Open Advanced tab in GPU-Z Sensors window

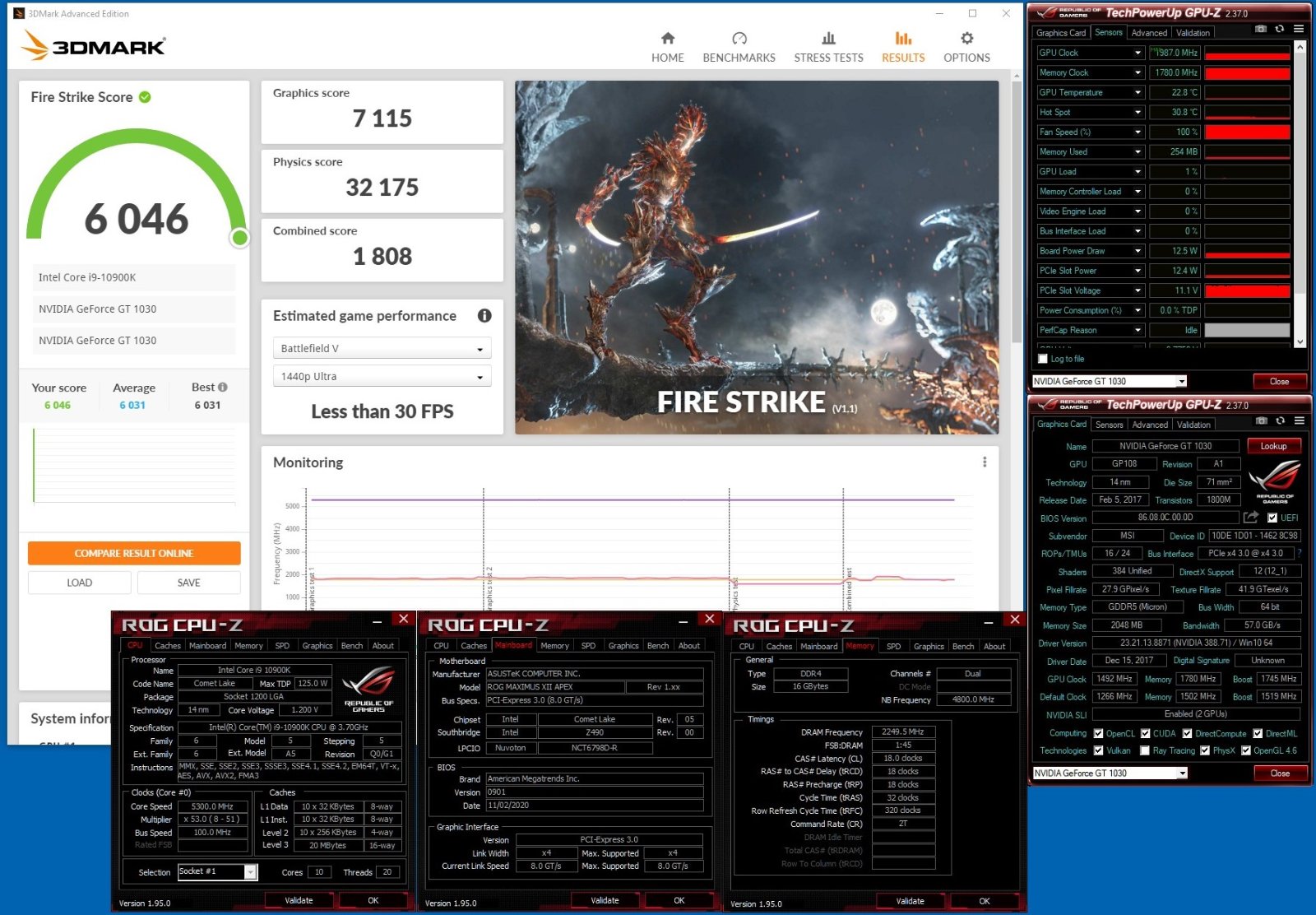point(1149,33)
